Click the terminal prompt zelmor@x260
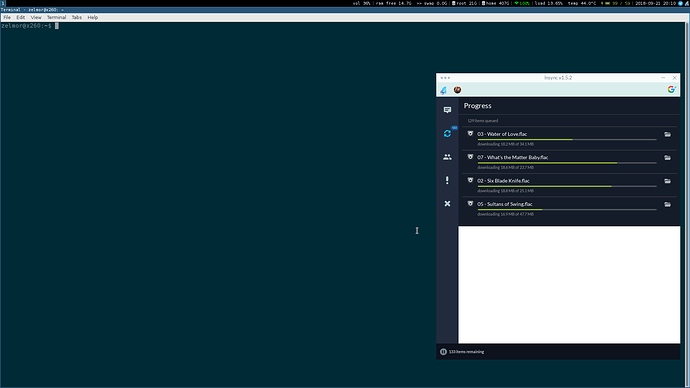Screen dimensions: 690x388 (26, 26)
